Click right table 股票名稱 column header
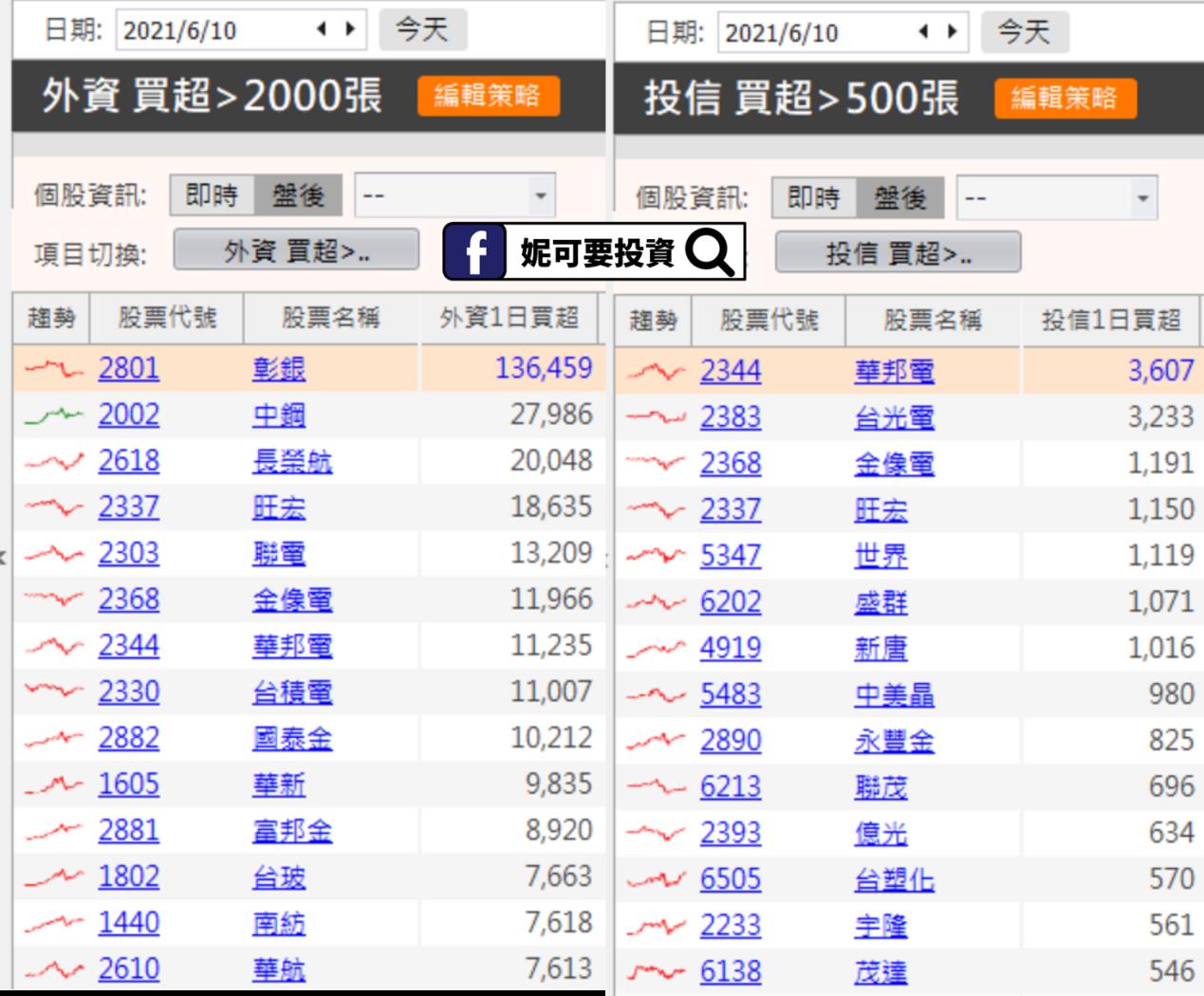 click(933, 321)
